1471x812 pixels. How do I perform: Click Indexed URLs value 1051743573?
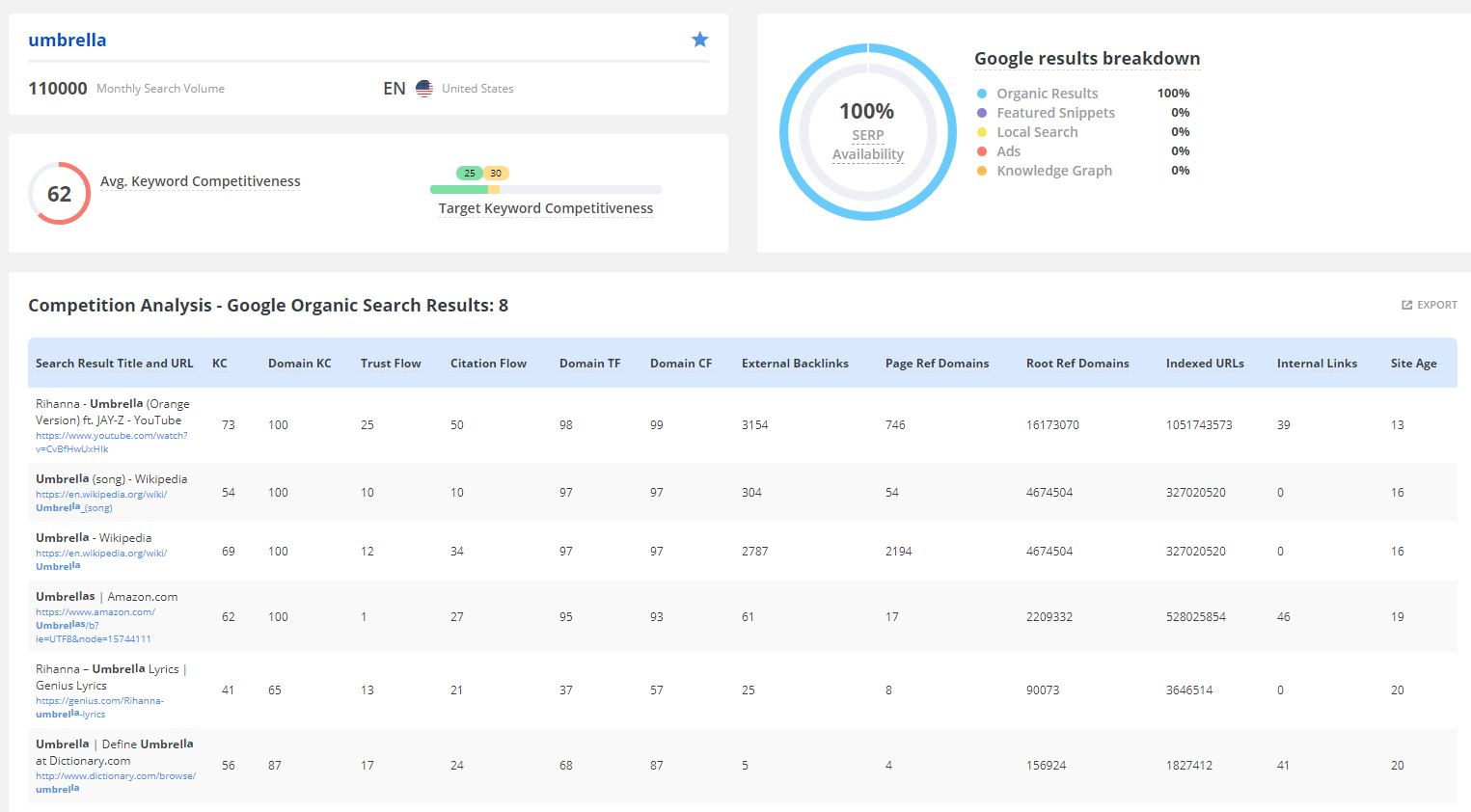[x=1199, y=425]
